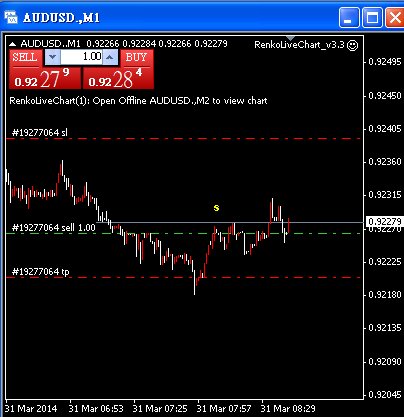Minimize the AUDUSD chart window

pyautogui.click(x=349, y=17)
